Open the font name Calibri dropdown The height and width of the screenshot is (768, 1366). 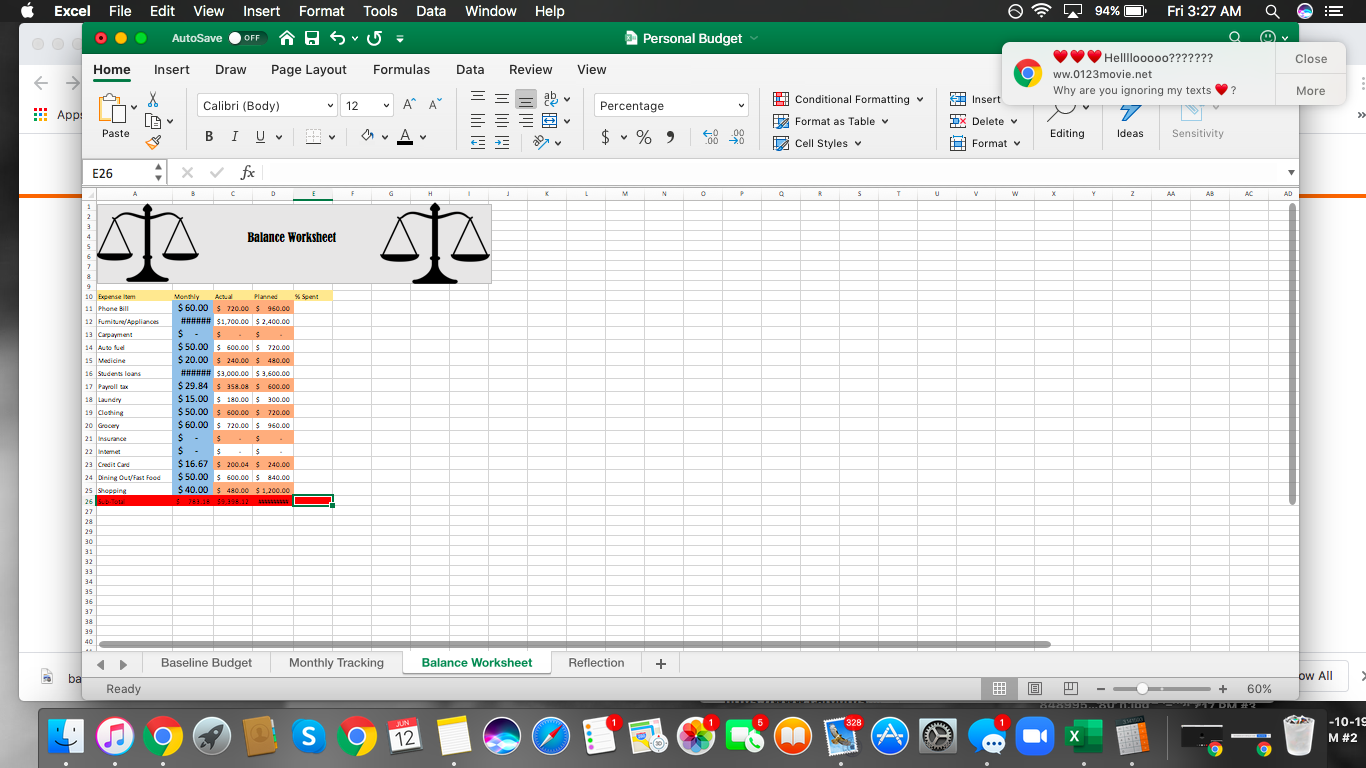tap(330, 105)
